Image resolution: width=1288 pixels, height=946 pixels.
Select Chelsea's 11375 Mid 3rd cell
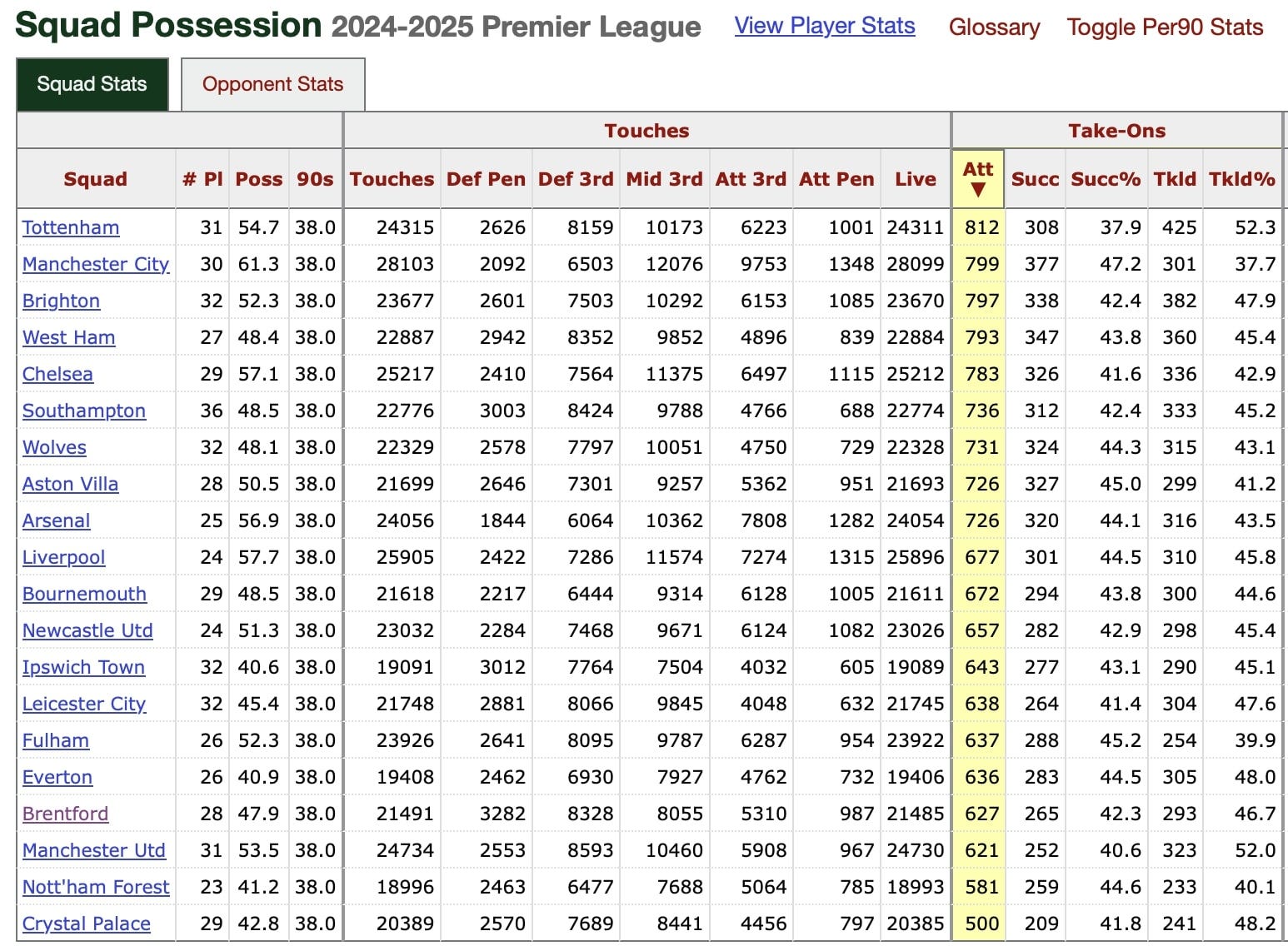[664, 374]
